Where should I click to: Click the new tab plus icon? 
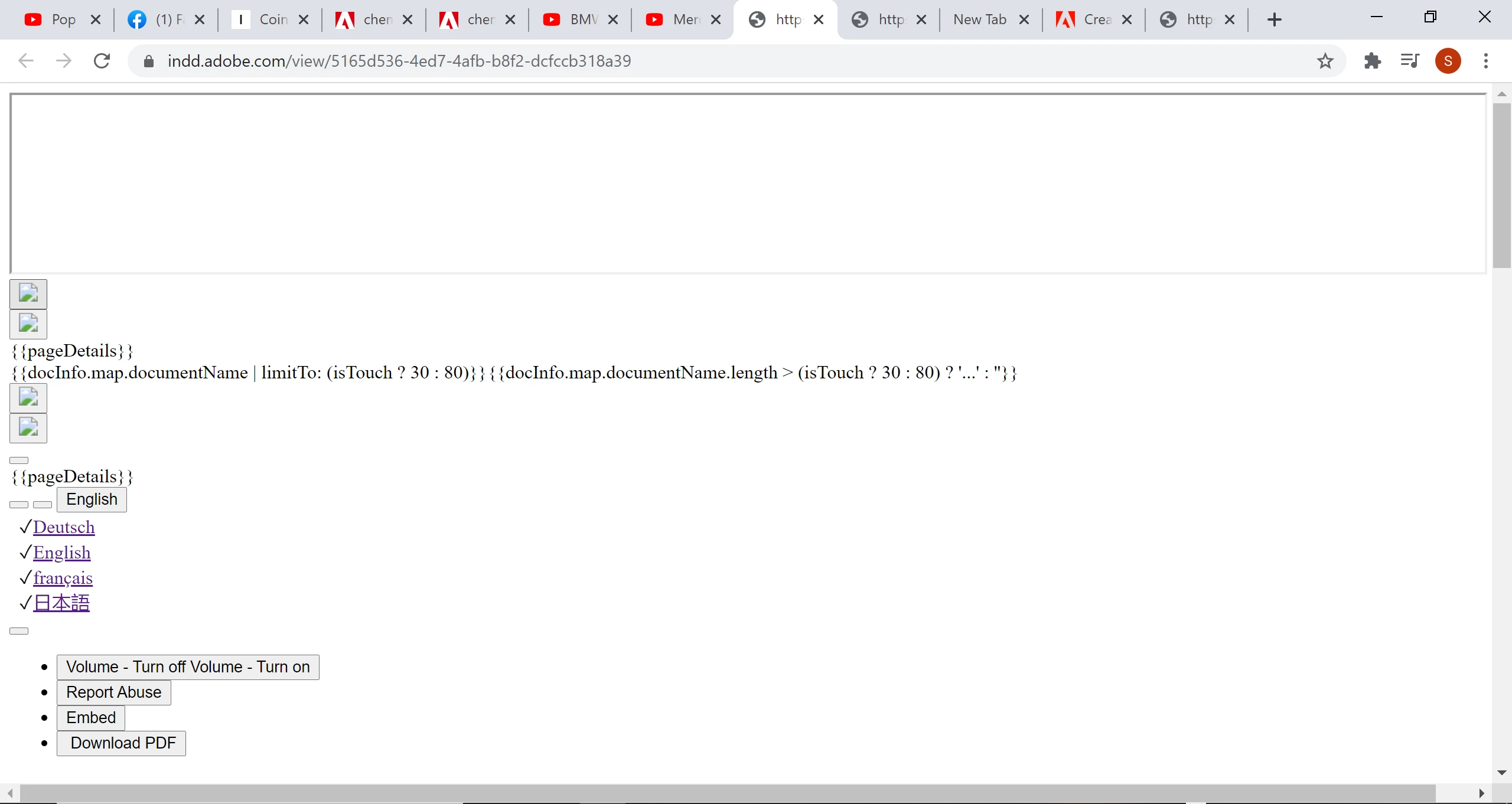click(1274, 20)
